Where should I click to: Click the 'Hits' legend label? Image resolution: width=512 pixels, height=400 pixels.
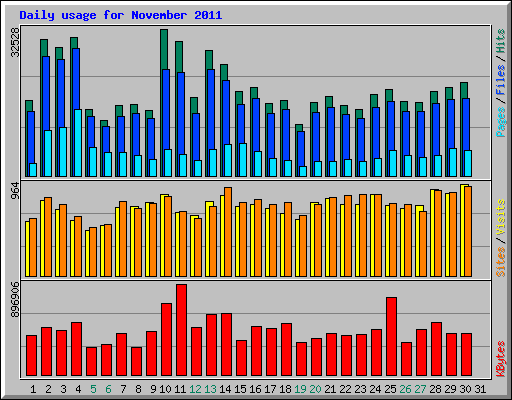[x=500, y=41]
